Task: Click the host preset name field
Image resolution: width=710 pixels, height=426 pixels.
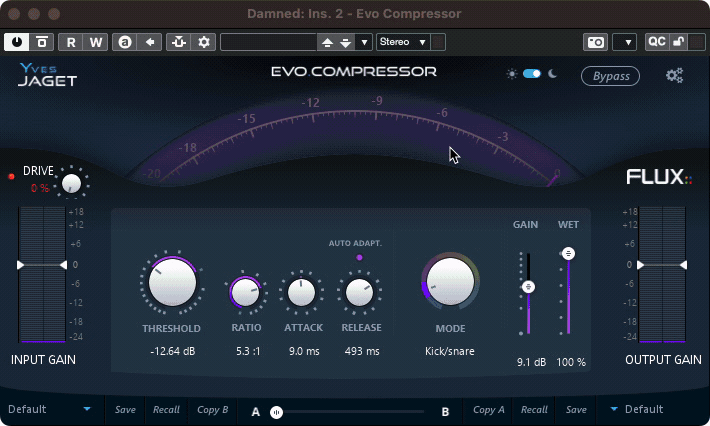Action: point(267,42)
